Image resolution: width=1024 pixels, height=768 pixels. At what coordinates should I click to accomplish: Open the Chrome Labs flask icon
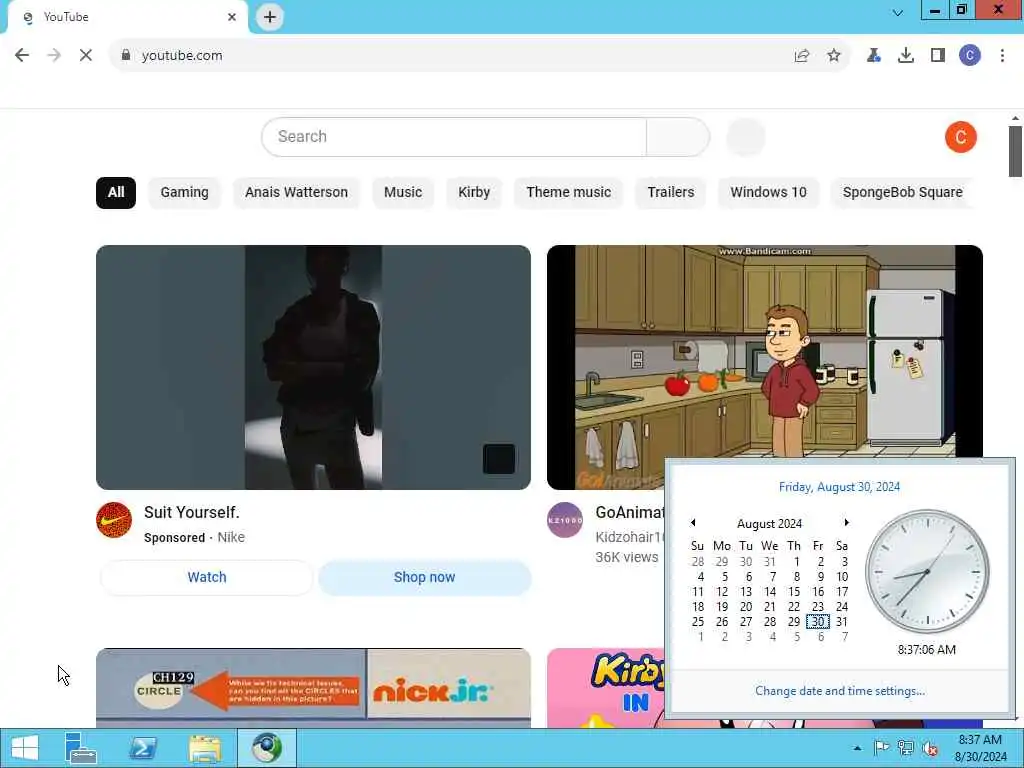point(873,56)
